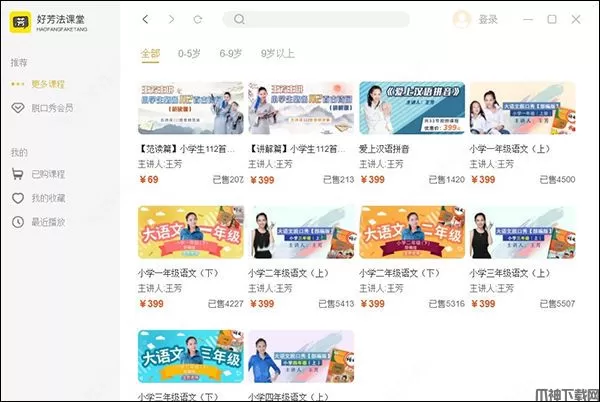Click the search magnifier icon
The height and width of the screenshot is (402, 600).
click(239, 19)
